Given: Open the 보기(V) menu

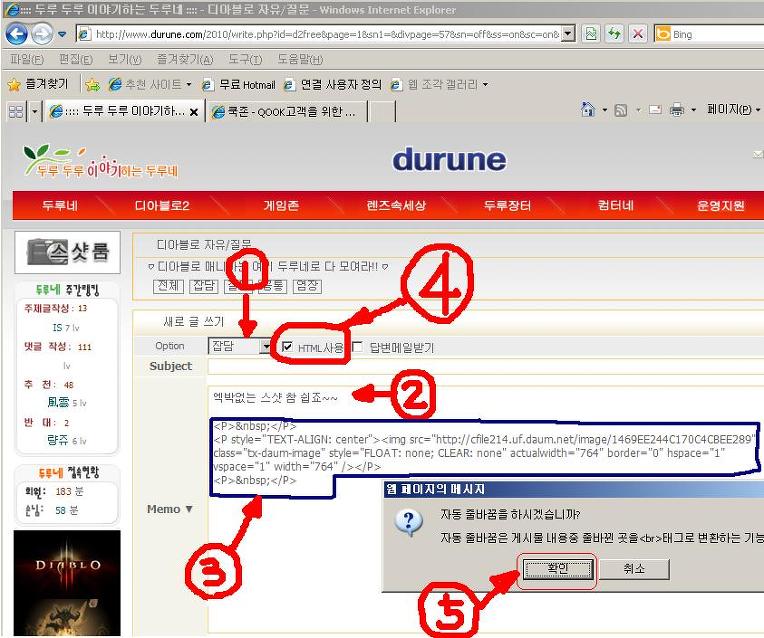Looking at the screenshot, I should point(125,59).
